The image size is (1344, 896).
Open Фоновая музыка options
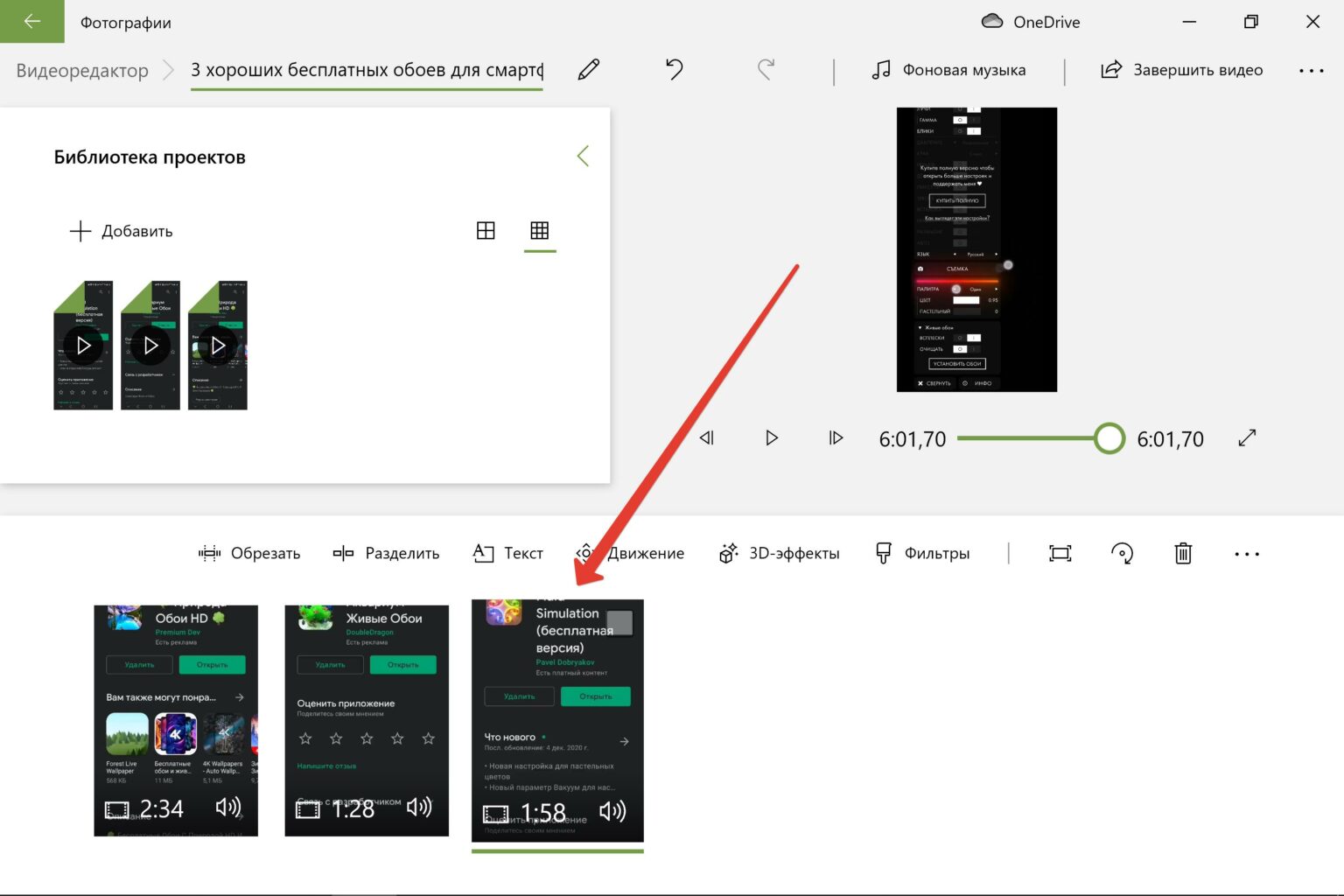(x=949, y=70)
